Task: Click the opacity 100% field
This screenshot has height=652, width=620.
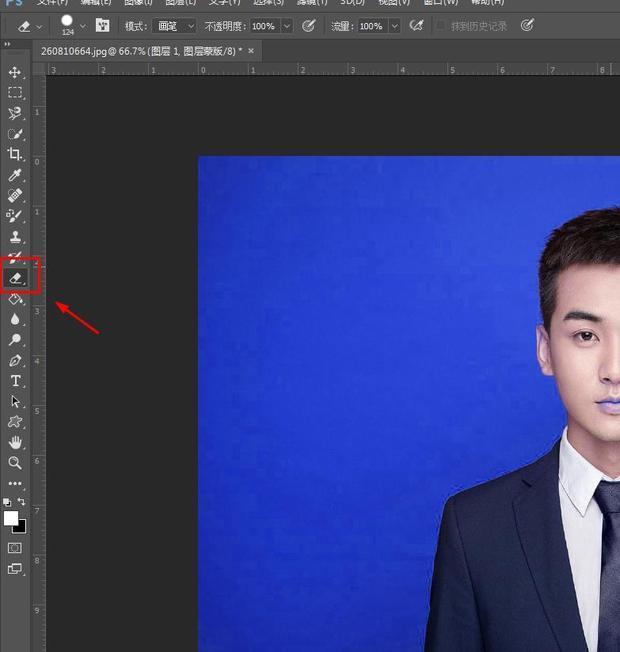Action: tap(266, 26)
